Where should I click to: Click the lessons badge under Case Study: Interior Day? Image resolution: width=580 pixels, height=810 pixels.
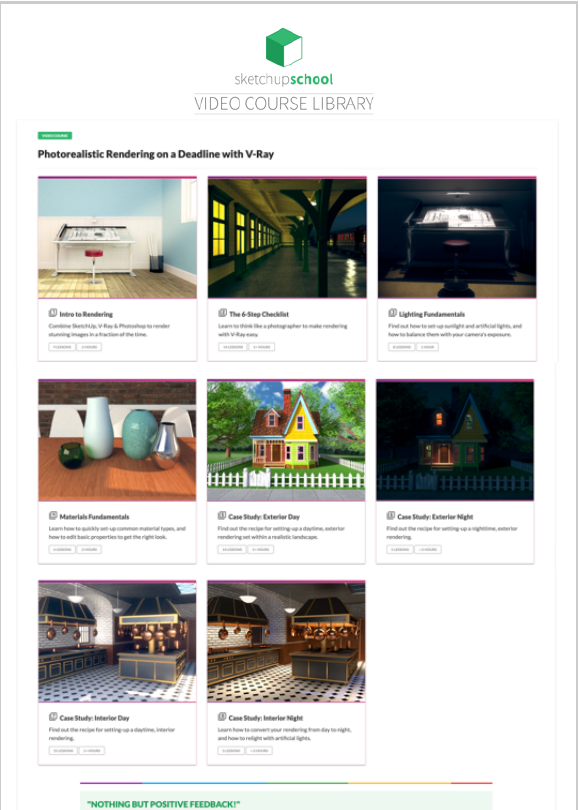click(63, 750)
